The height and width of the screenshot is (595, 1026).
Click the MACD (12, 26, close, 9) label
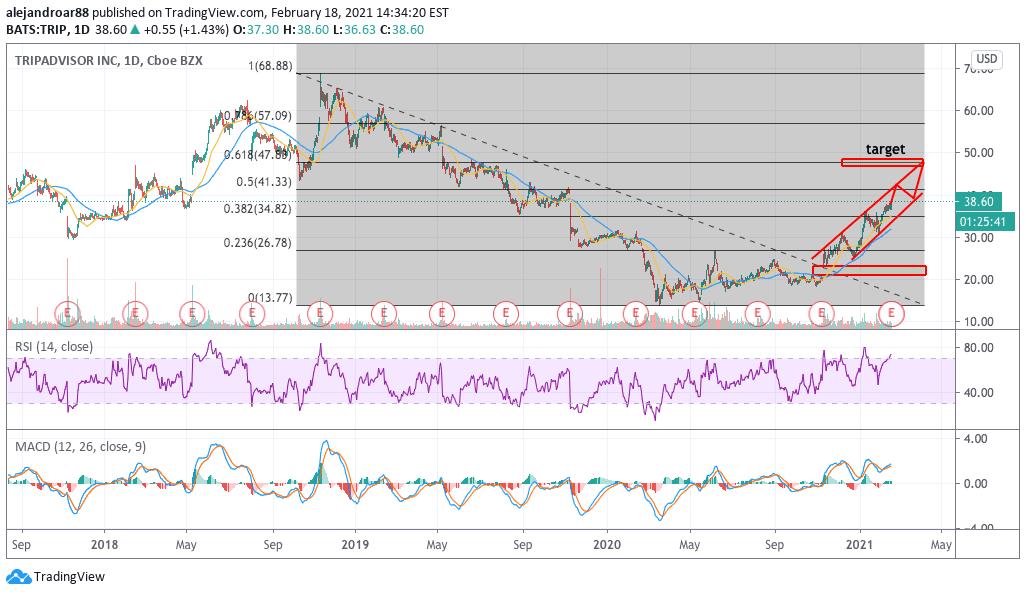[x=80, y=447]
